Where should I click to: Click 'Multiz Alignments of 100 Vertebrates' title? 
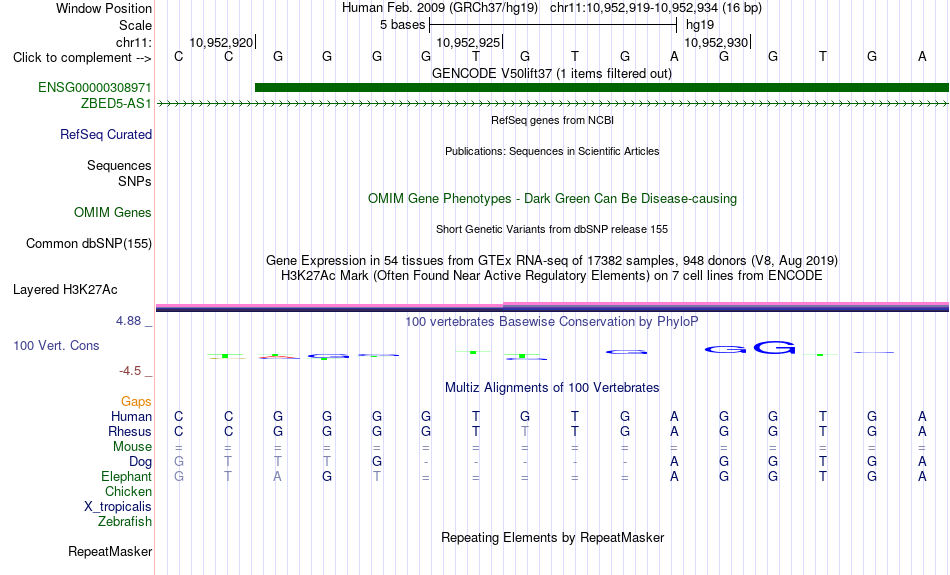tap(552, 388)
